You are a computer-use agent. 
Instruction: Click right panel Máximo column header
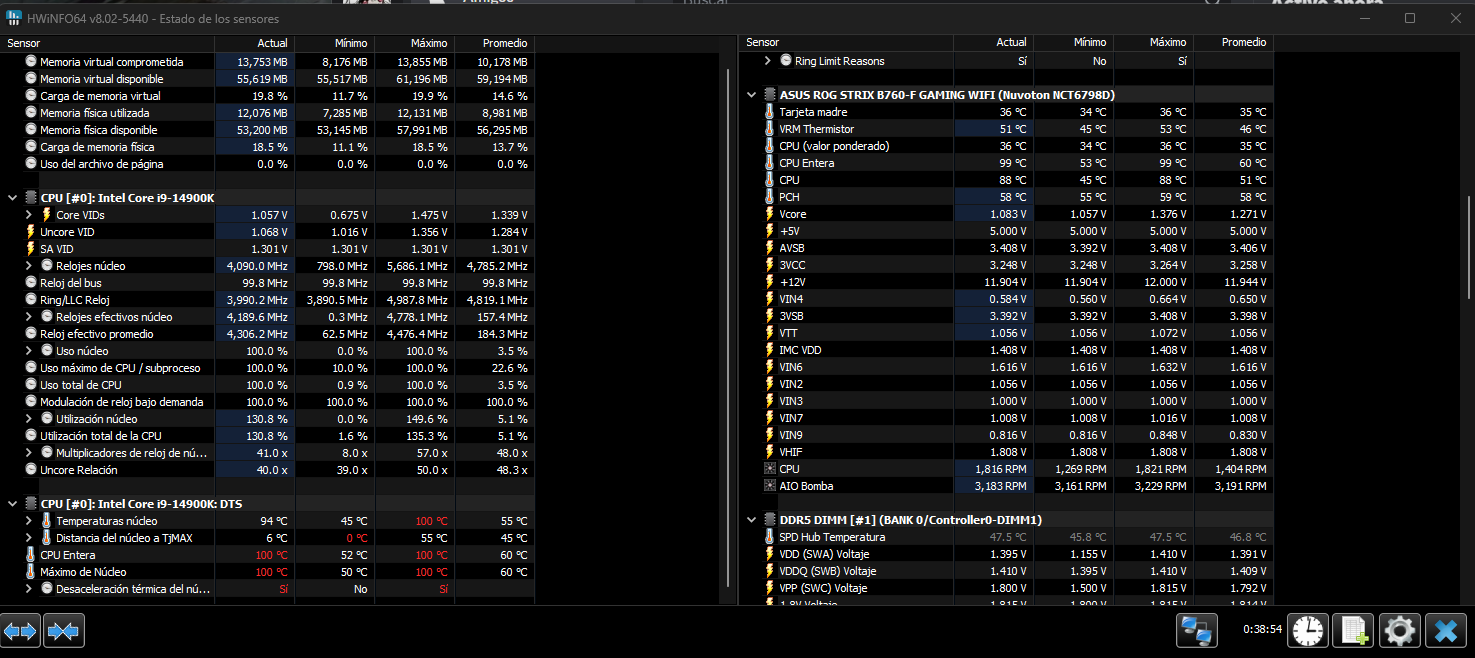[x=1153, y=43]
